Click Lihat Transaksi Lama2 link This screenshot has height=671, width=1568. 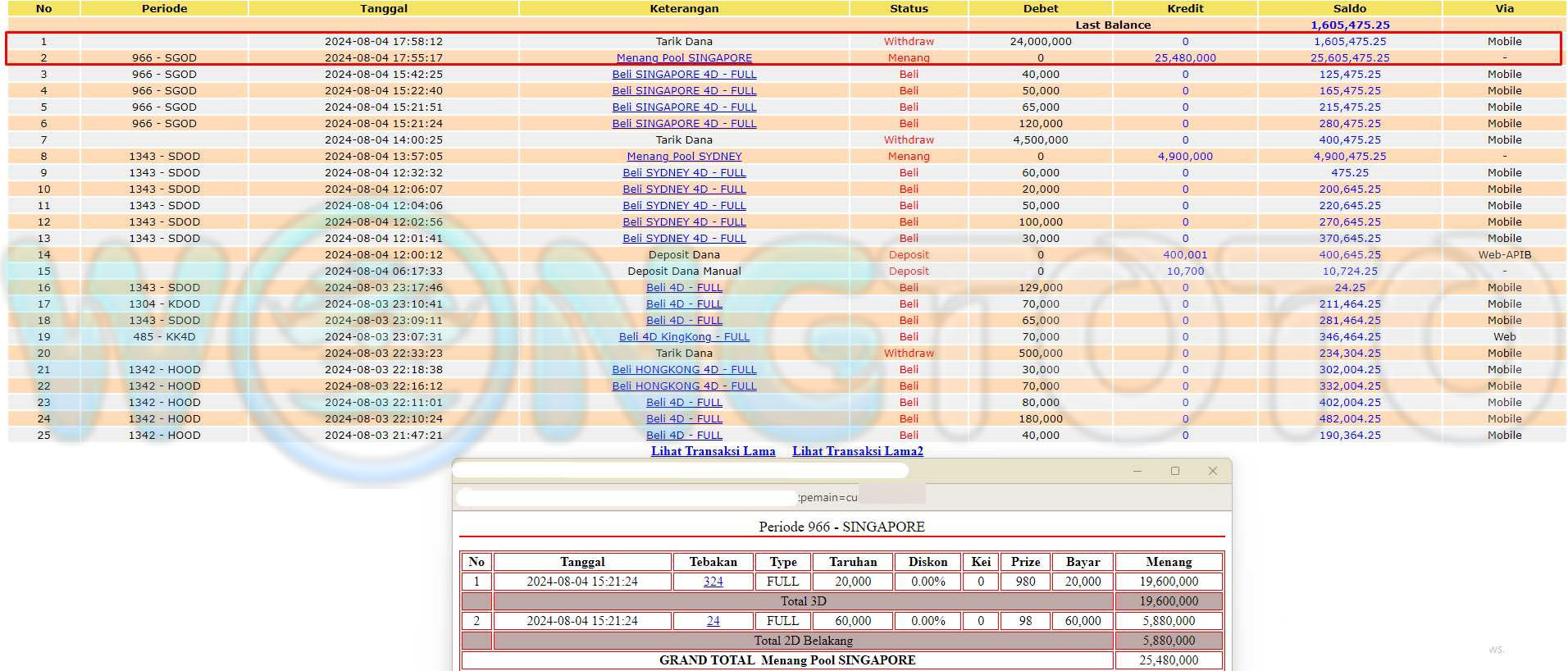tap(857, 451)
